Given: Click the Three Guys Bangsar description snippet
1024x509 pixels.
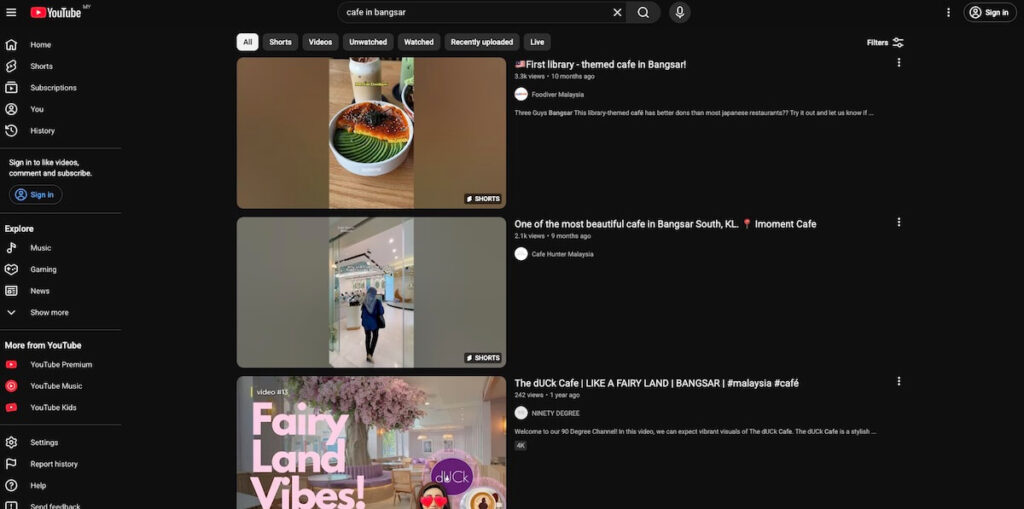Looking at the screenshot, I should pos(694,113).
